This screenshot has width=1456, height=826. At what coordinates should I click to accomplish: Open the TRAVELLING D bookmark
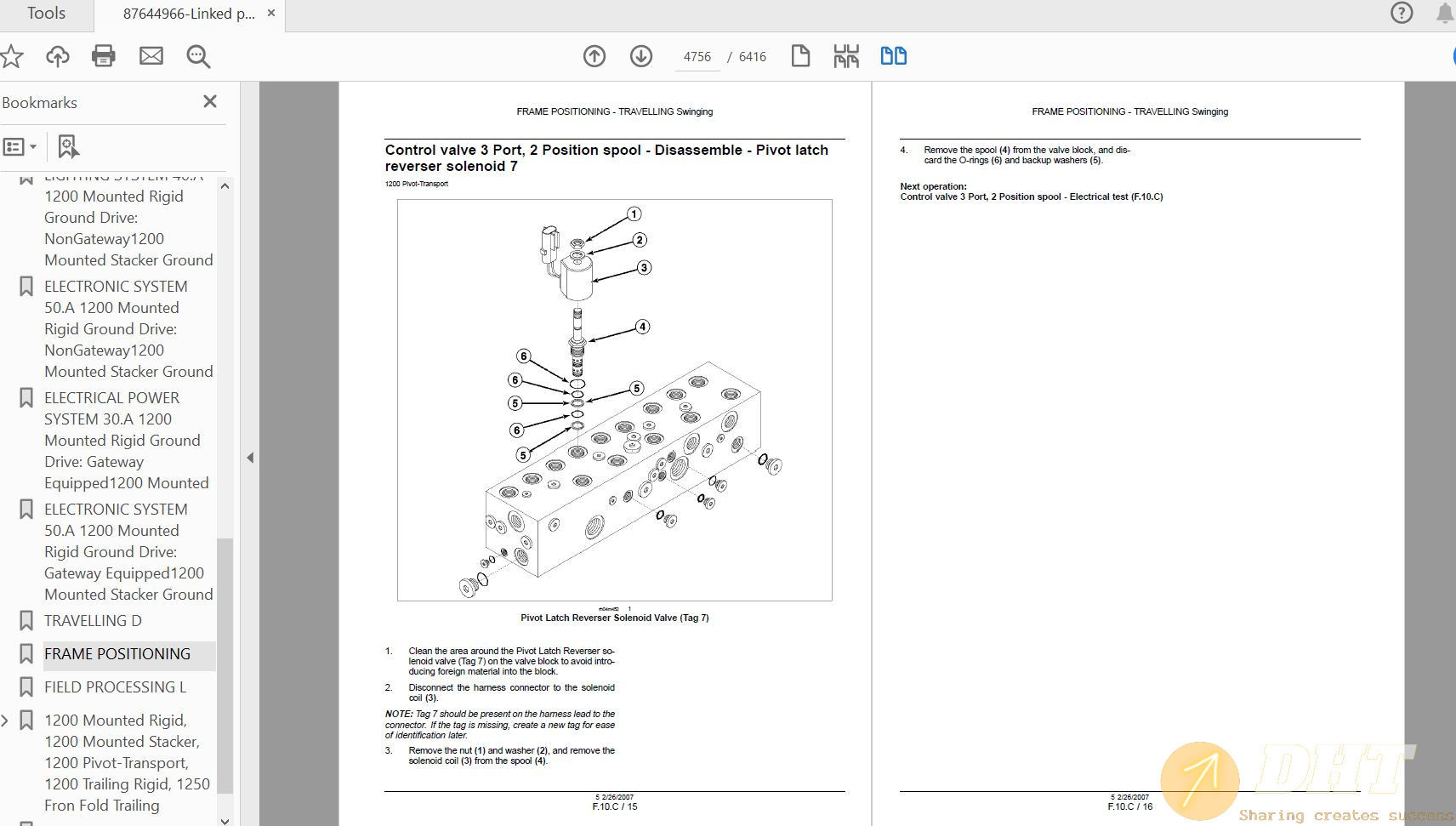(93, 620)
